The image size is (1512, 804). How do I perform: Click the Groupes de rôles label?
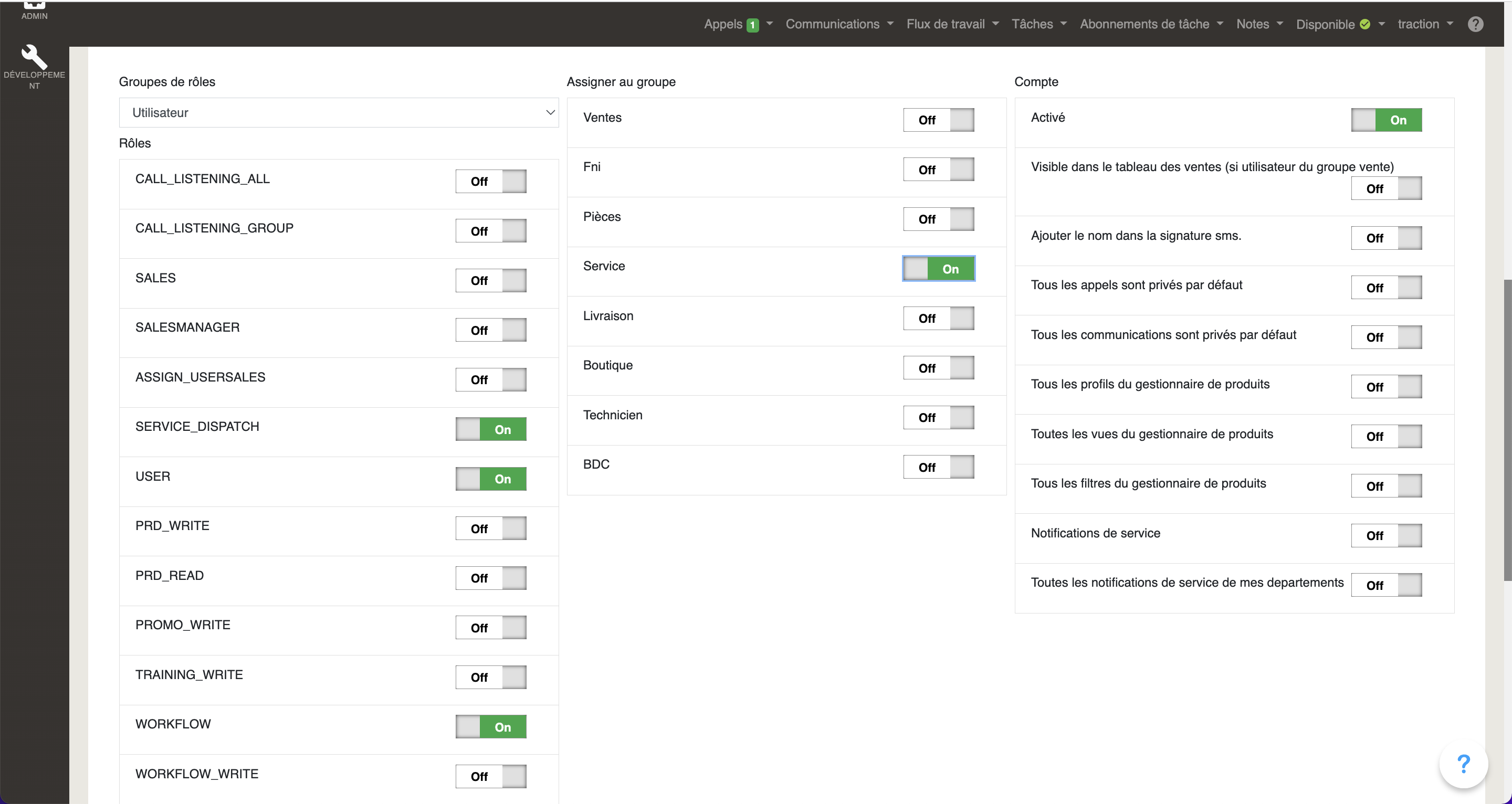click(167, 81)
